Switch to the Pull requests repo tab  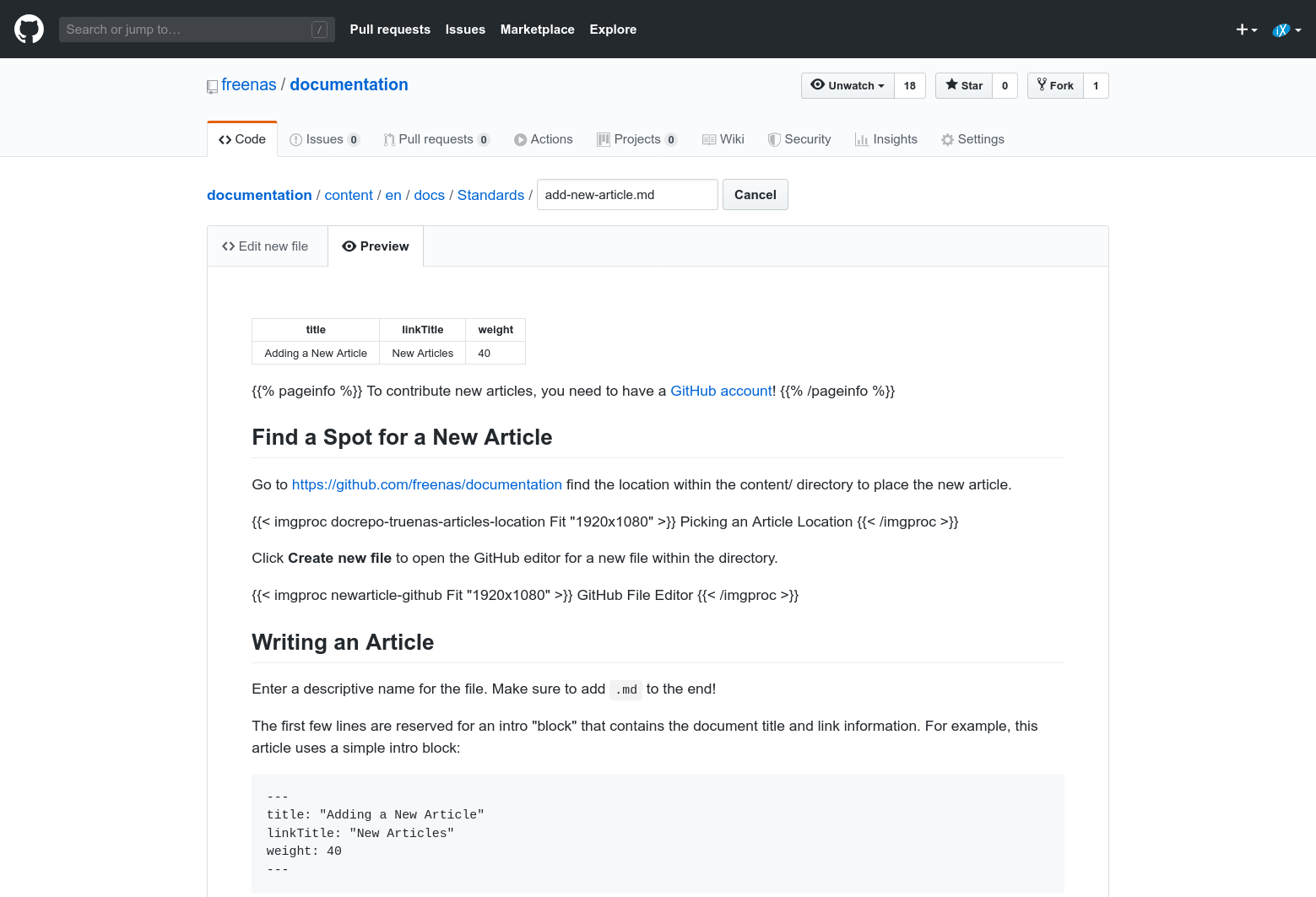coord(436,139)
